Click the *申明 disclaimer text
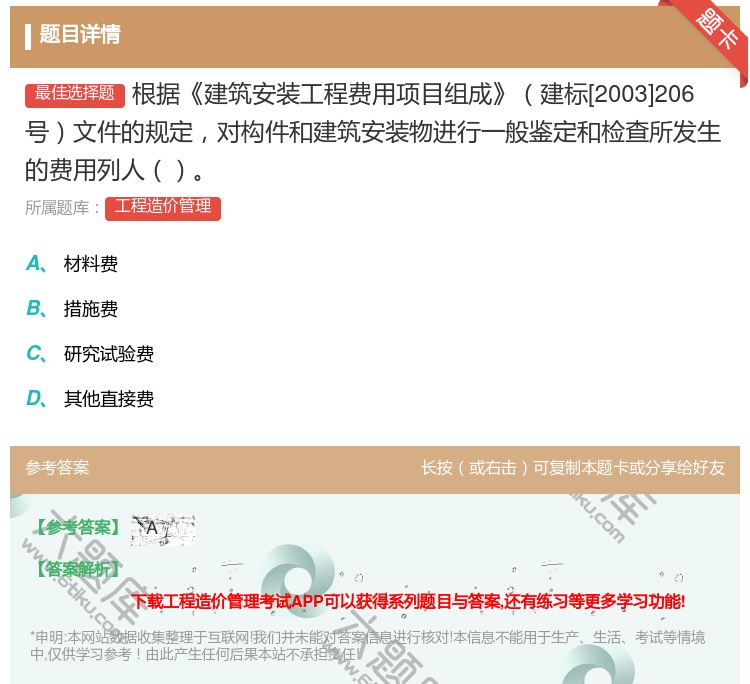The width and height of the screenshot is (750, 684). (x=367, y=646)
